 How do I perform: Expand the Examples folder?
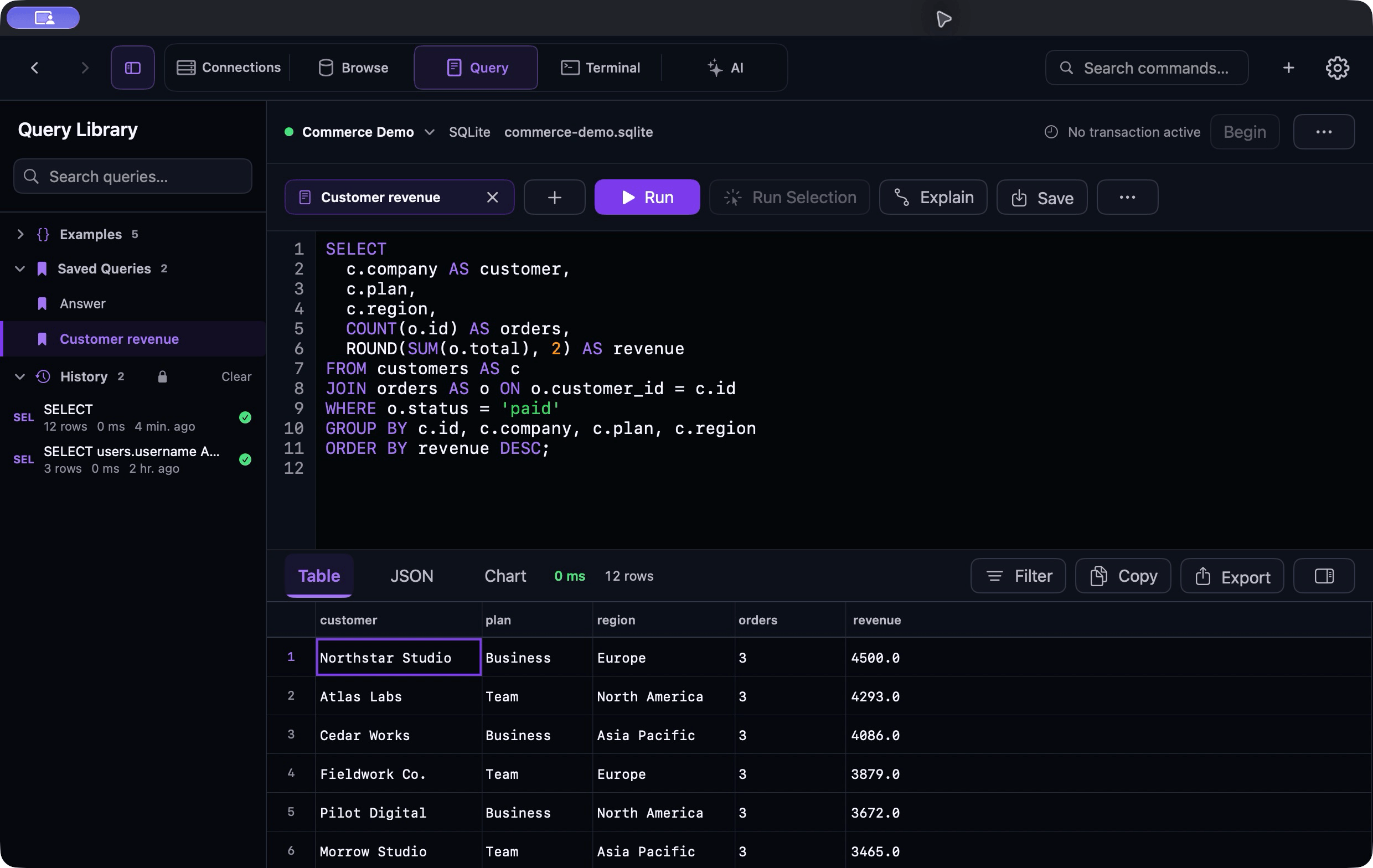[x=20, y=234]
